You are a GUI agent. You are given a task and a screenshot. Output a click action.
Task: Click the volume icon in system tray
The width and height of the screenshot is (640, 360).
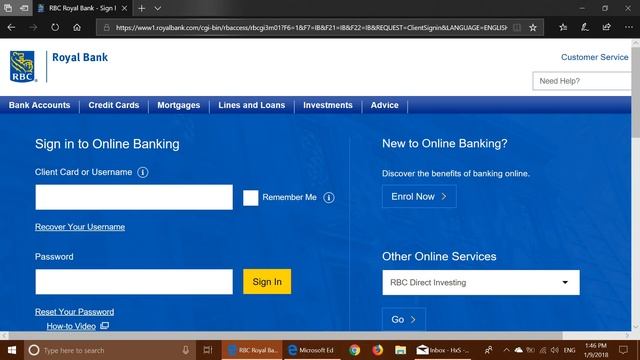pyautogui.click(x=554, y=350)
